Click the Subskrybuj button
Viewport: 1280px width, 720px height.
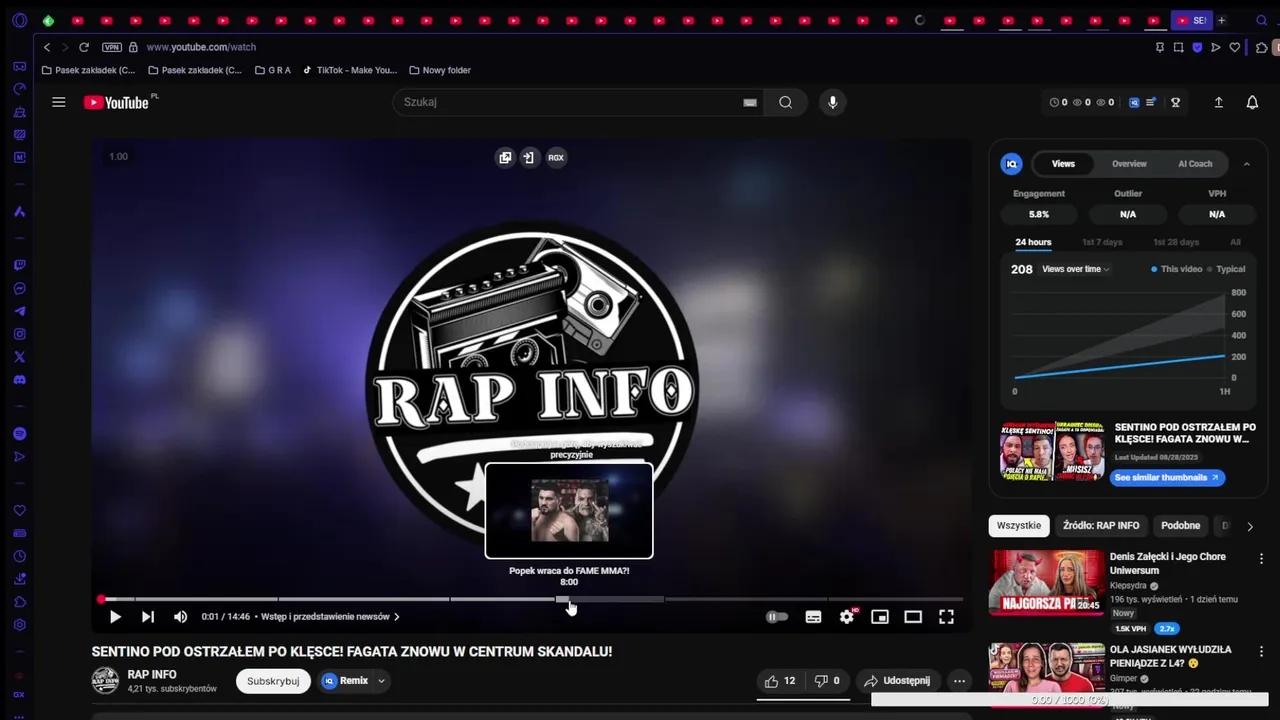(x=273, y=681)
